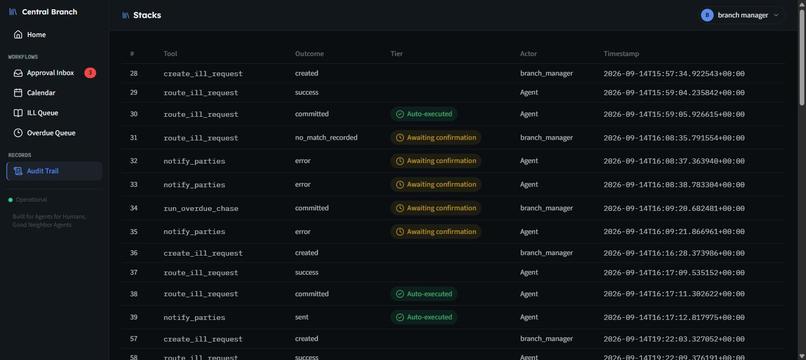This screenshot has height=360, width=806.
Task: Click the check icon in row 39 badge
Action: (x=399, y=317)
